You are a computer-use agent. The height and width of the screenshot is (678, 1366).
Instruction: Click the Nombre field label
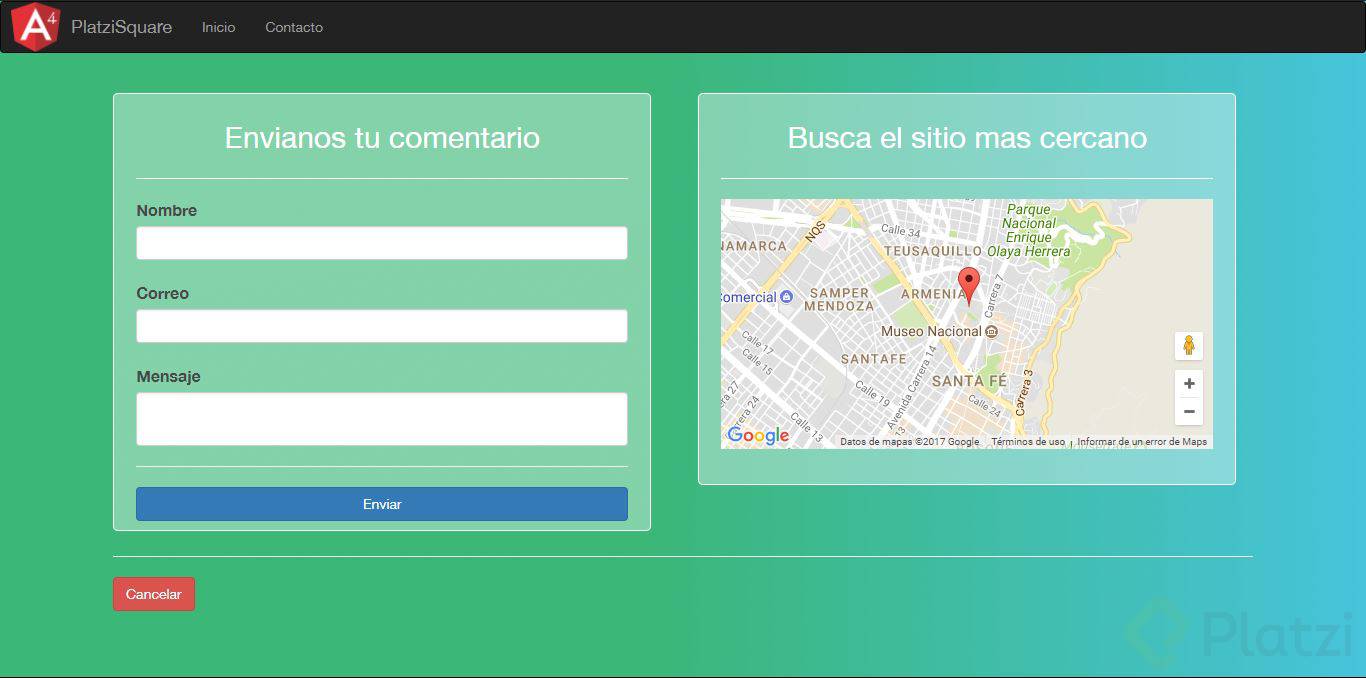click(x=167, y=211)
